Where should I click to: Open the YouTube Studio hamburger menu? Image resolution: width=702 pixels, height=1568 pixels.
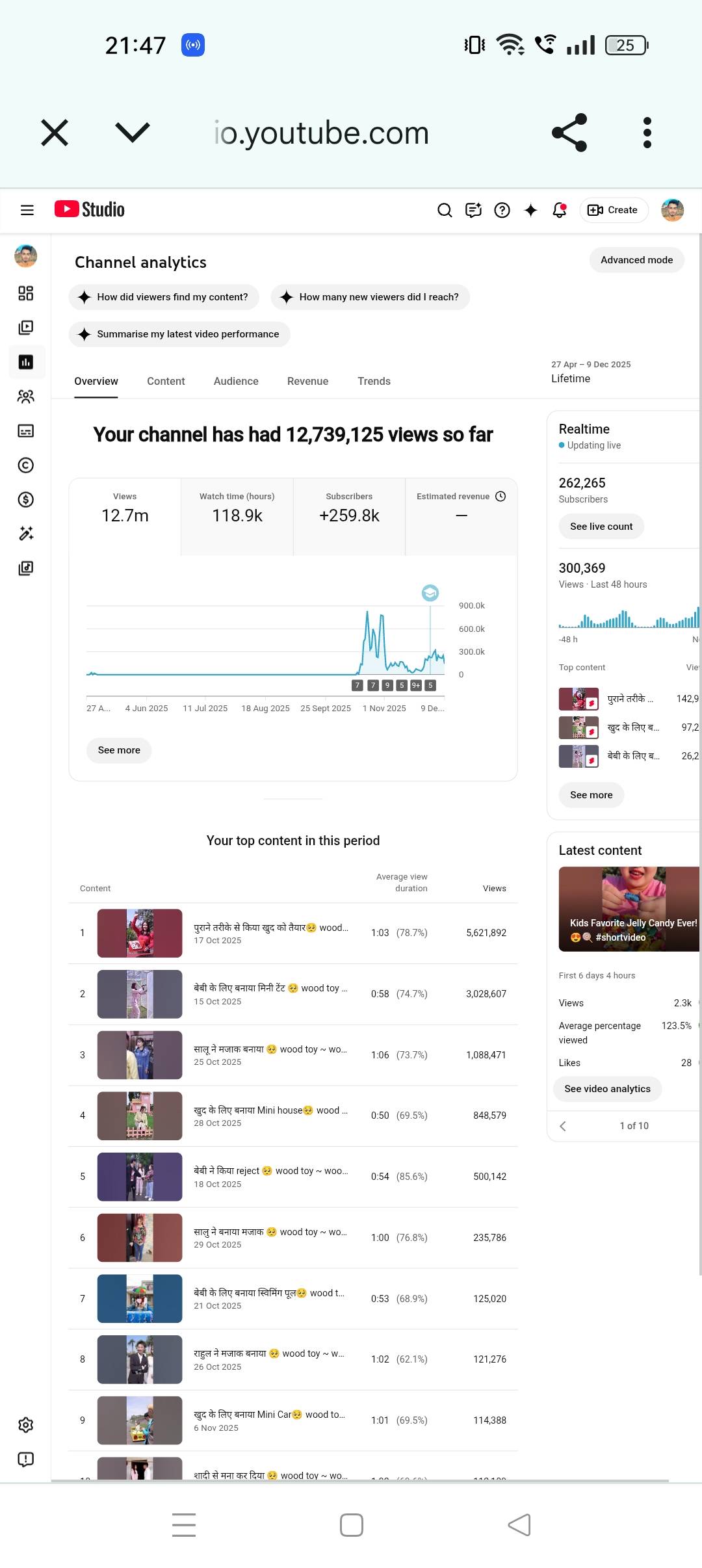click(x=27, y=210)
